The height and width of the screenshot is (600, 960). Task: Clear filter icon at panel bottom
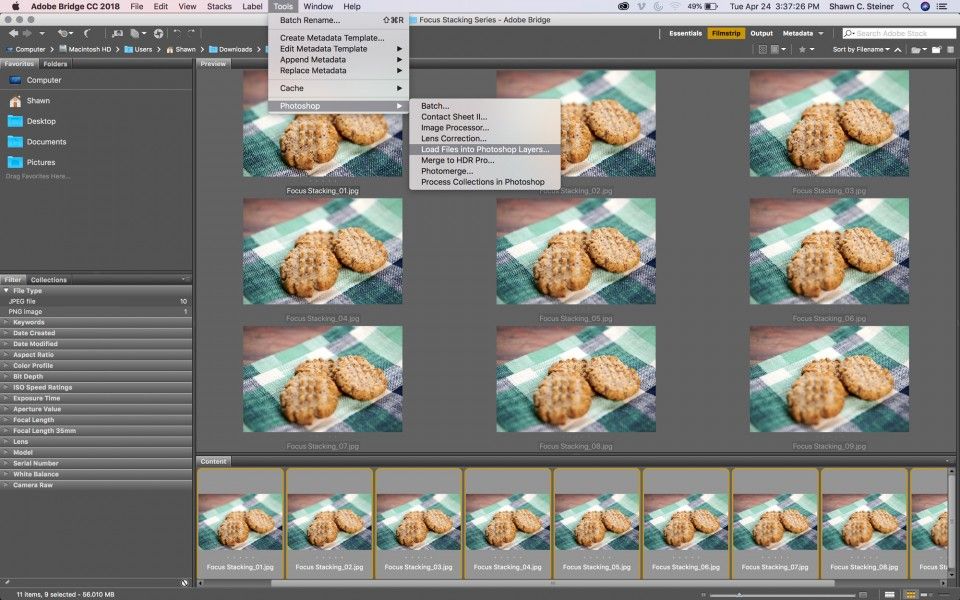(x=185, y=583)
